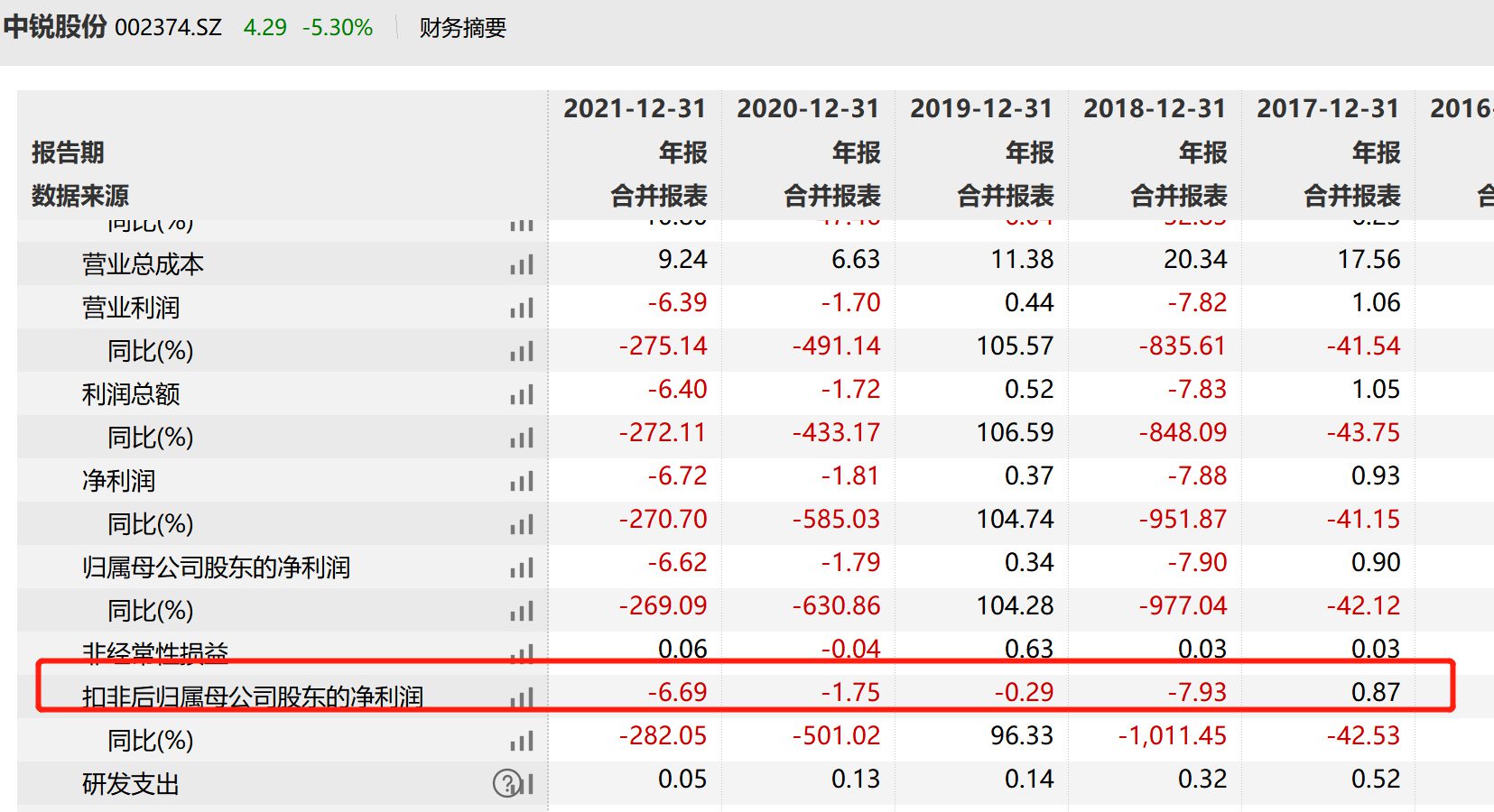Click the -6.62 value in 归属母公司股东的净利润 row

click(x=677, y=563)
